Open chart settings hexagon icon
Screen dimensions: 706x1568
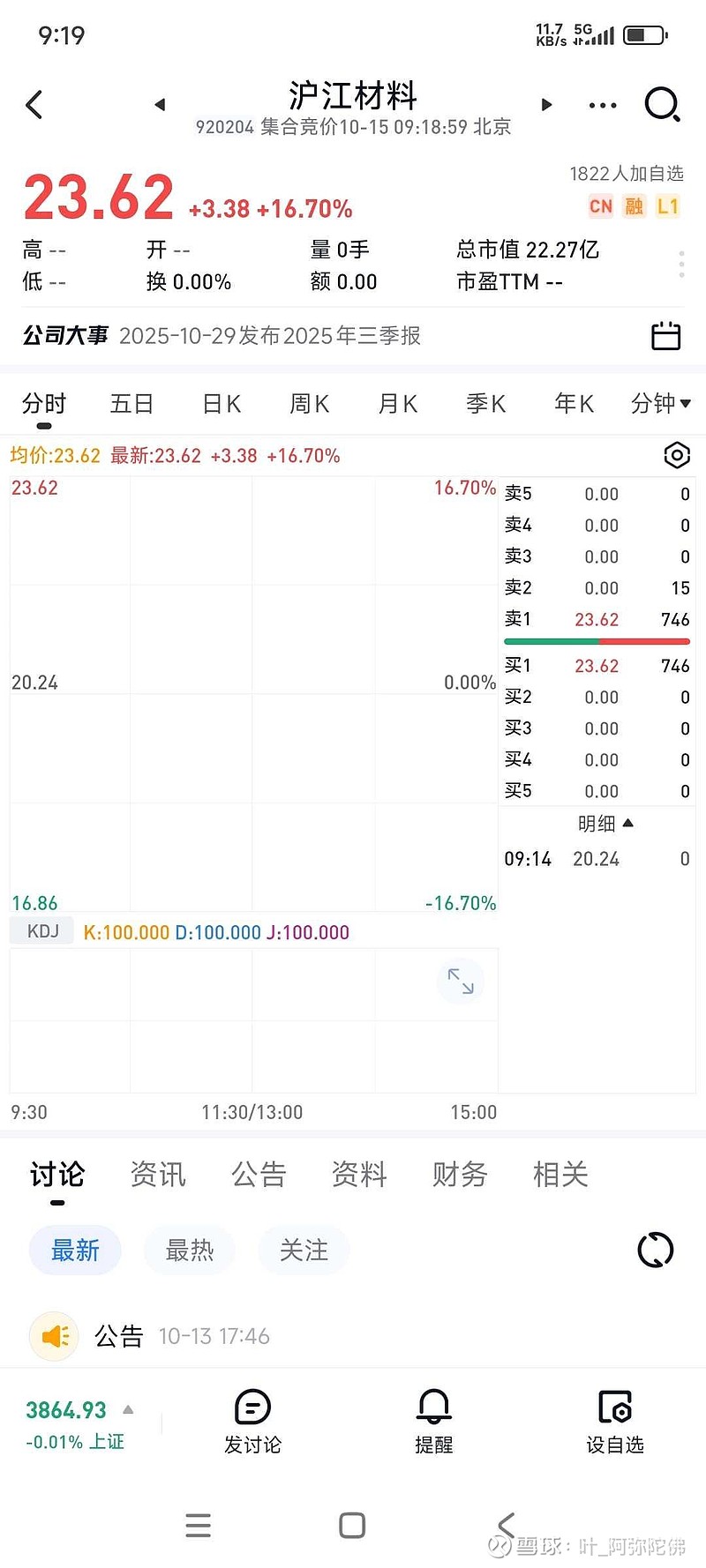676,455
